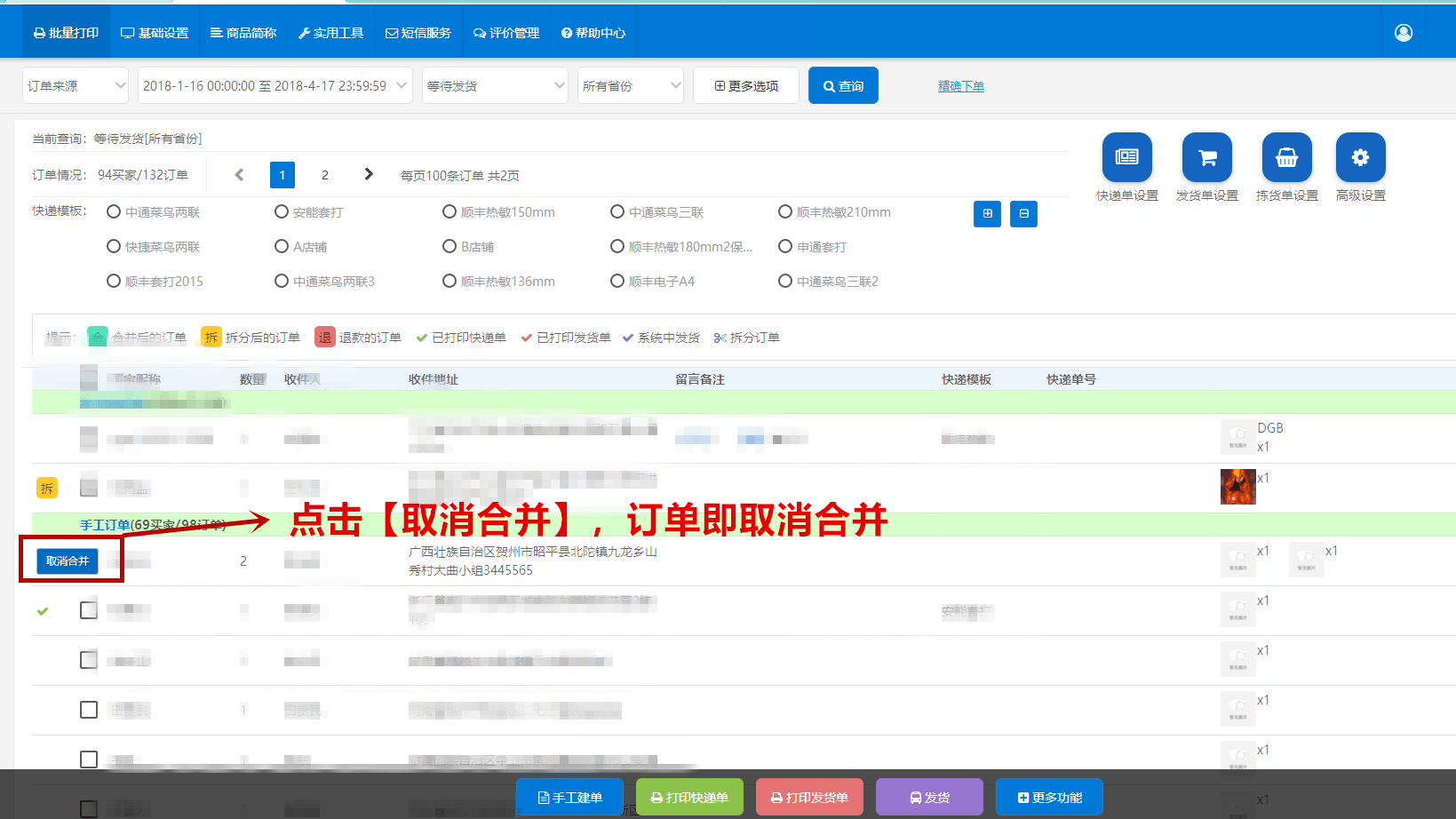Open the 精确下单 link
1456x819 pixels.
(960, 85)
